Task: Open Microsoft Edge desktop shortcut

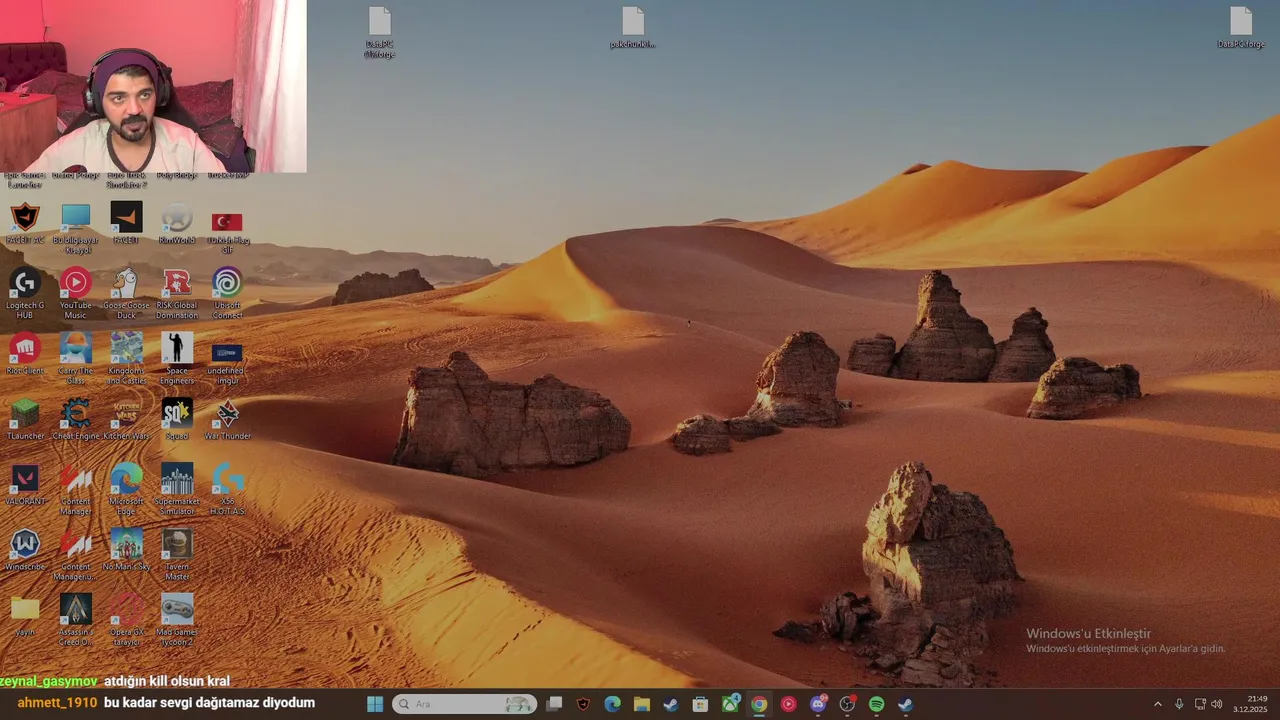Action: 126,489
